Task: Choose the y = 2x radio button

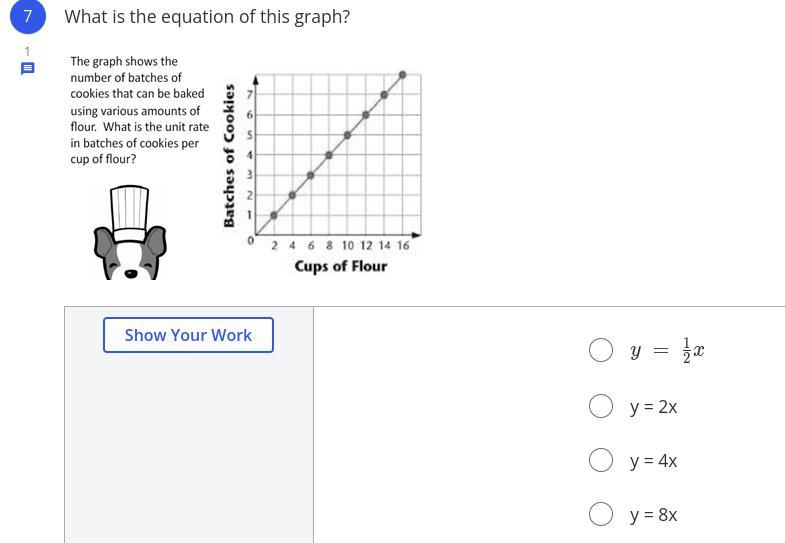Action: [601, 406]
